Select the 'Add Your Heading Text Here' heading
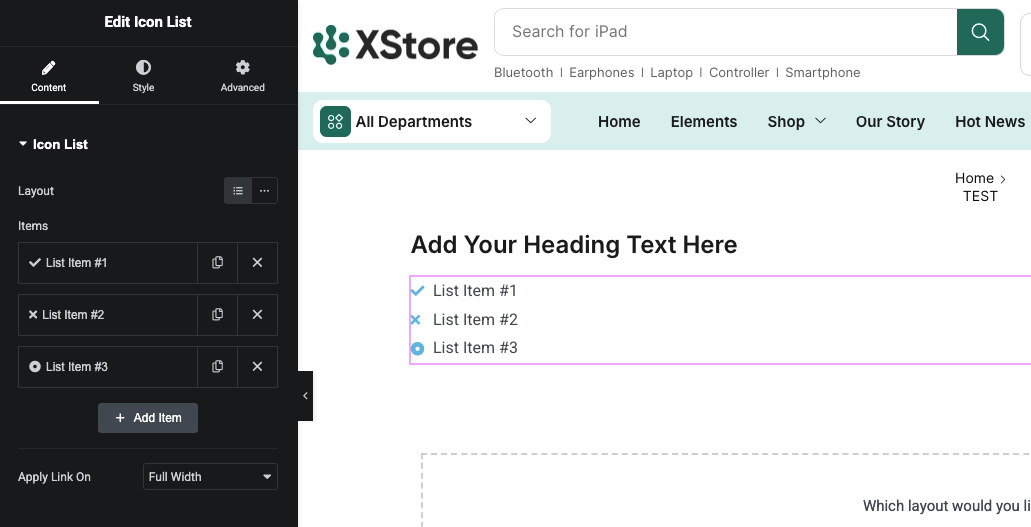 pos(574,245)
